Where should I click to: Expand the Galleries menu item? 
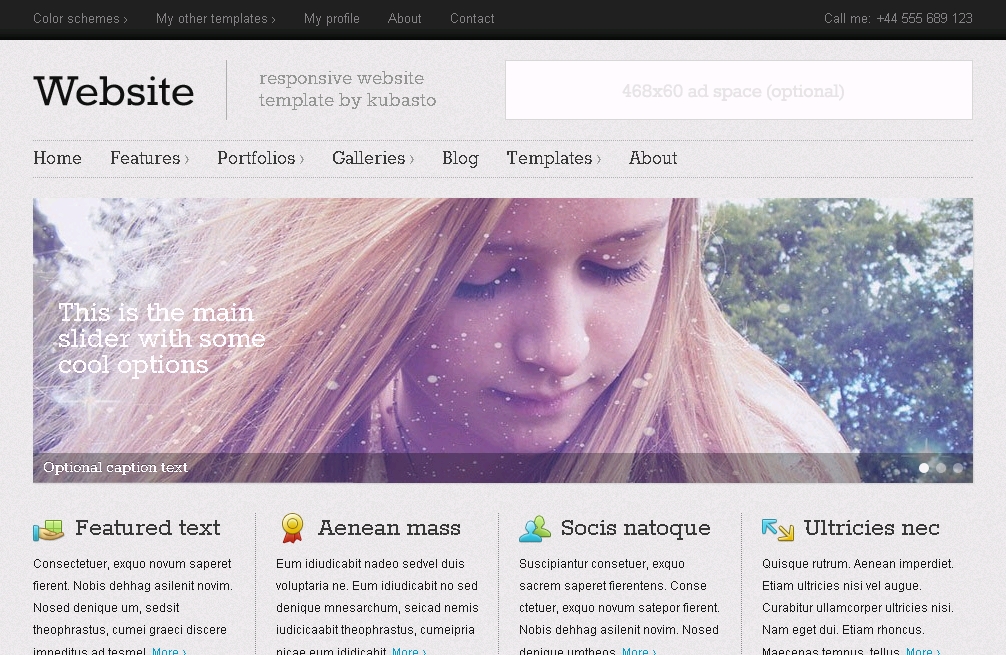click(x=372, y=158)
